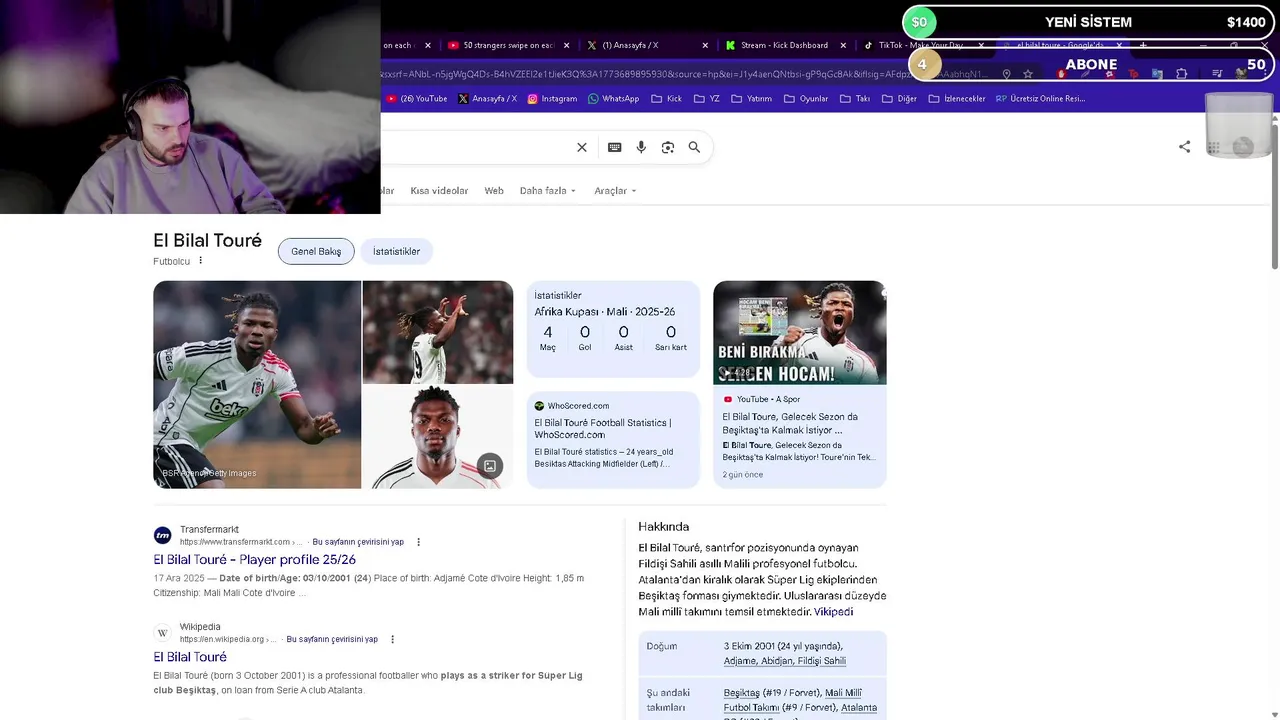The image size is (1280, 720).
Task: Translate the Wikipedia page via Bu sayfanın çevirisini yap
Action: pyautogui.click(x=332, y=639)
